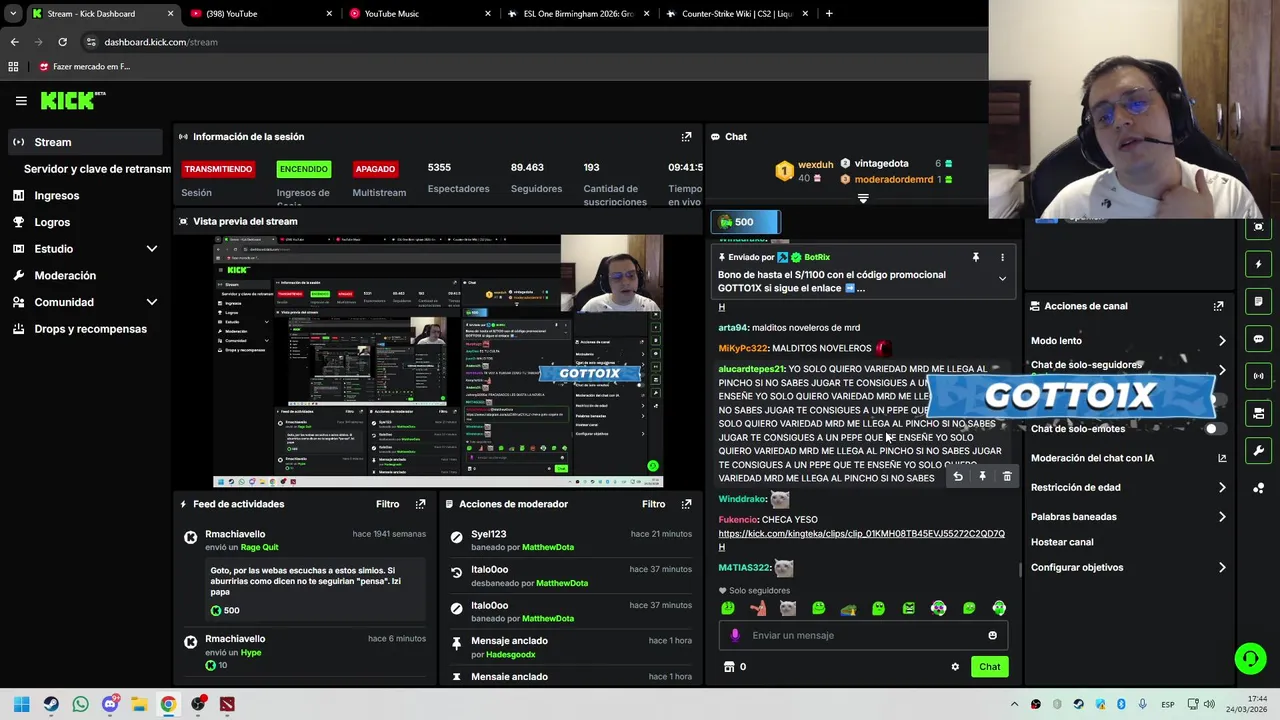Open WhatsApp from the taskbar
Viewport: 1280px width, 720px height.
[81, 704]
